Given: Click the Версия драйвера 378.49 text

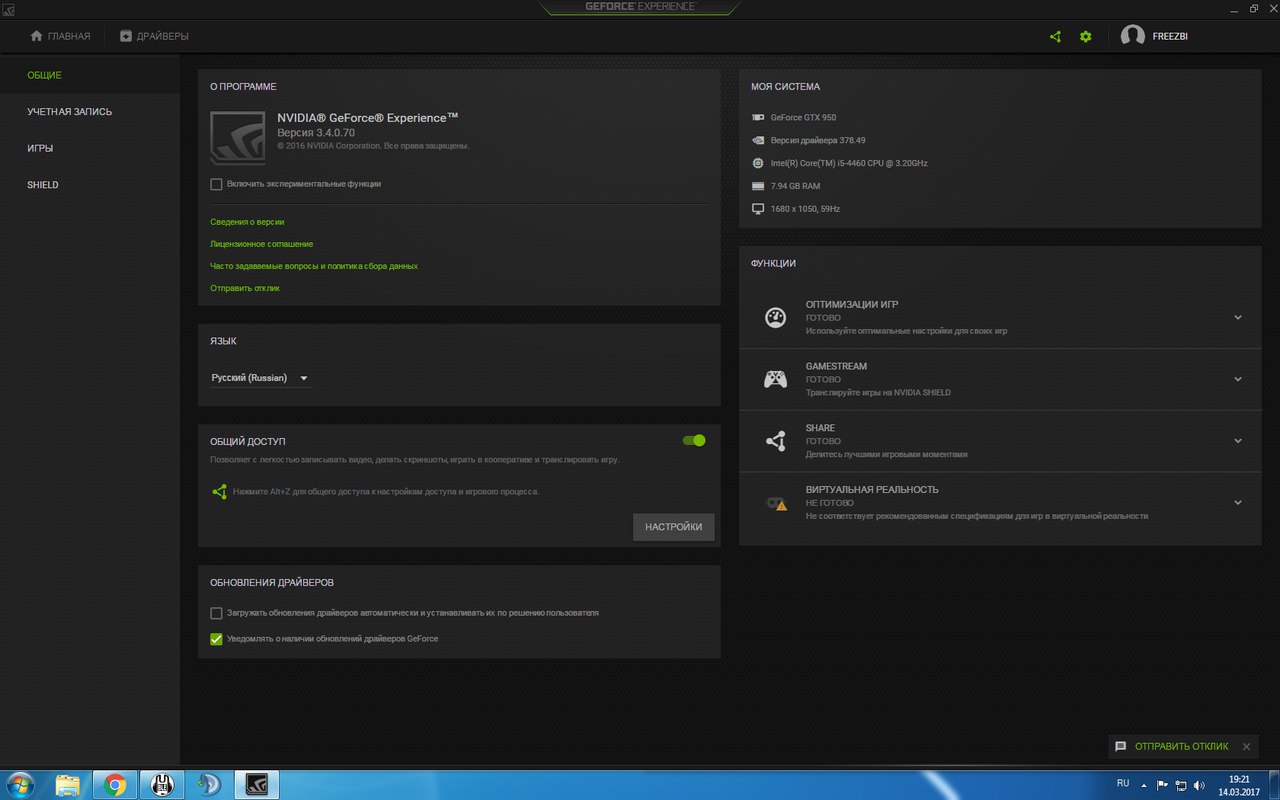Looking at the screenshot, I should coord(818,140).
